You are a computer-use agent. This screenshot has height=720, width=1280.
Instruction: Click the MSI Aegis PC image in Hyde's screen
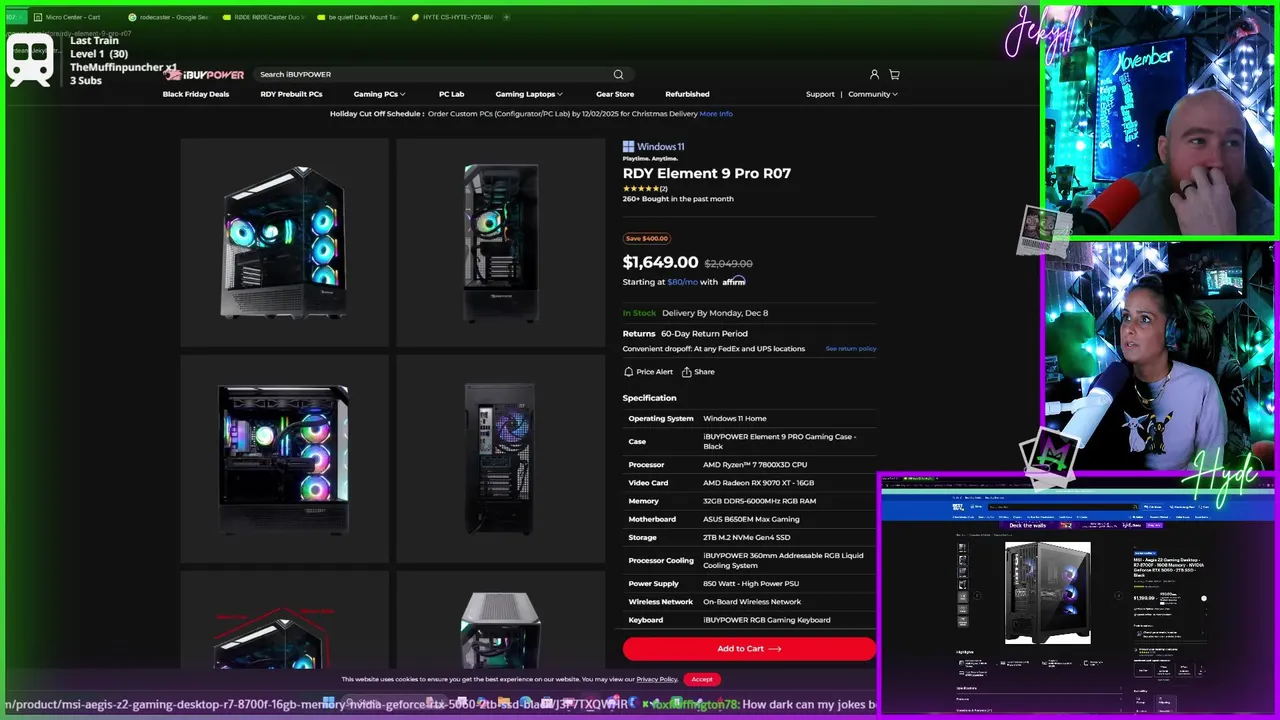click(1047, 593)
